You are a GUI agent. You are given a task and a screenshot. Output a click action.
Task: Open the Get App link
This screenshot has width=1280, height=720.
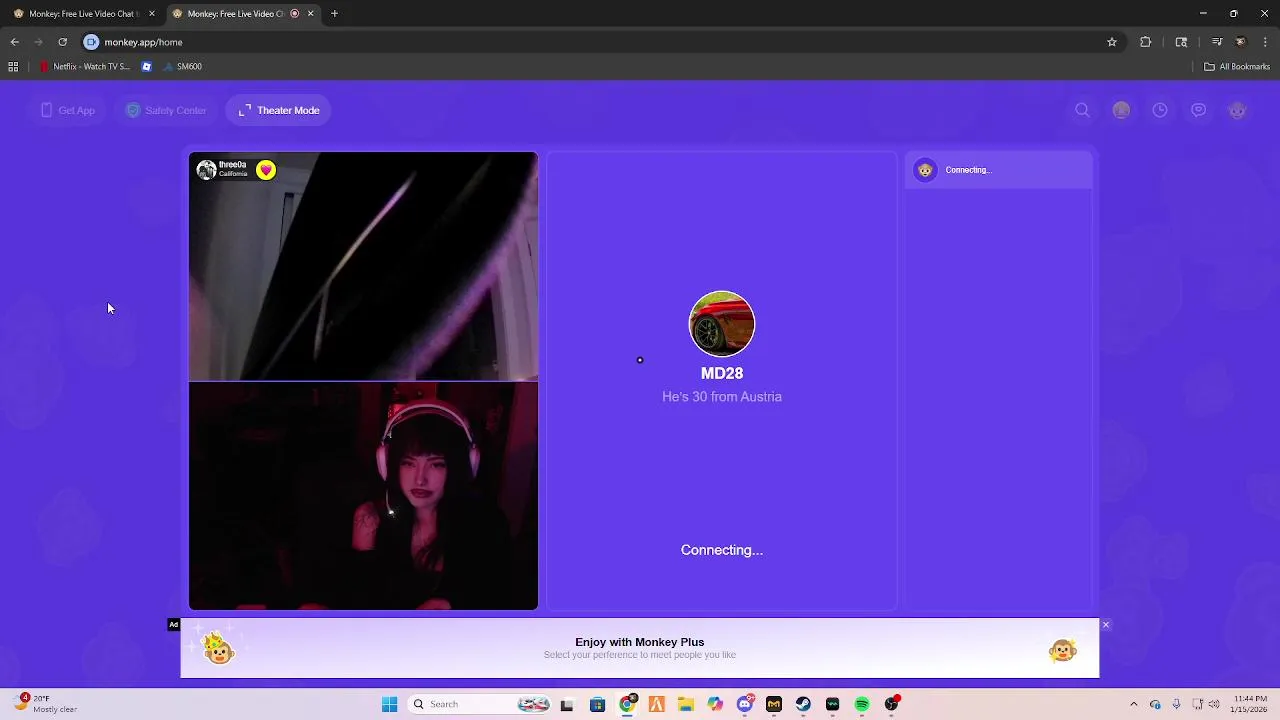tap(68, 110)
